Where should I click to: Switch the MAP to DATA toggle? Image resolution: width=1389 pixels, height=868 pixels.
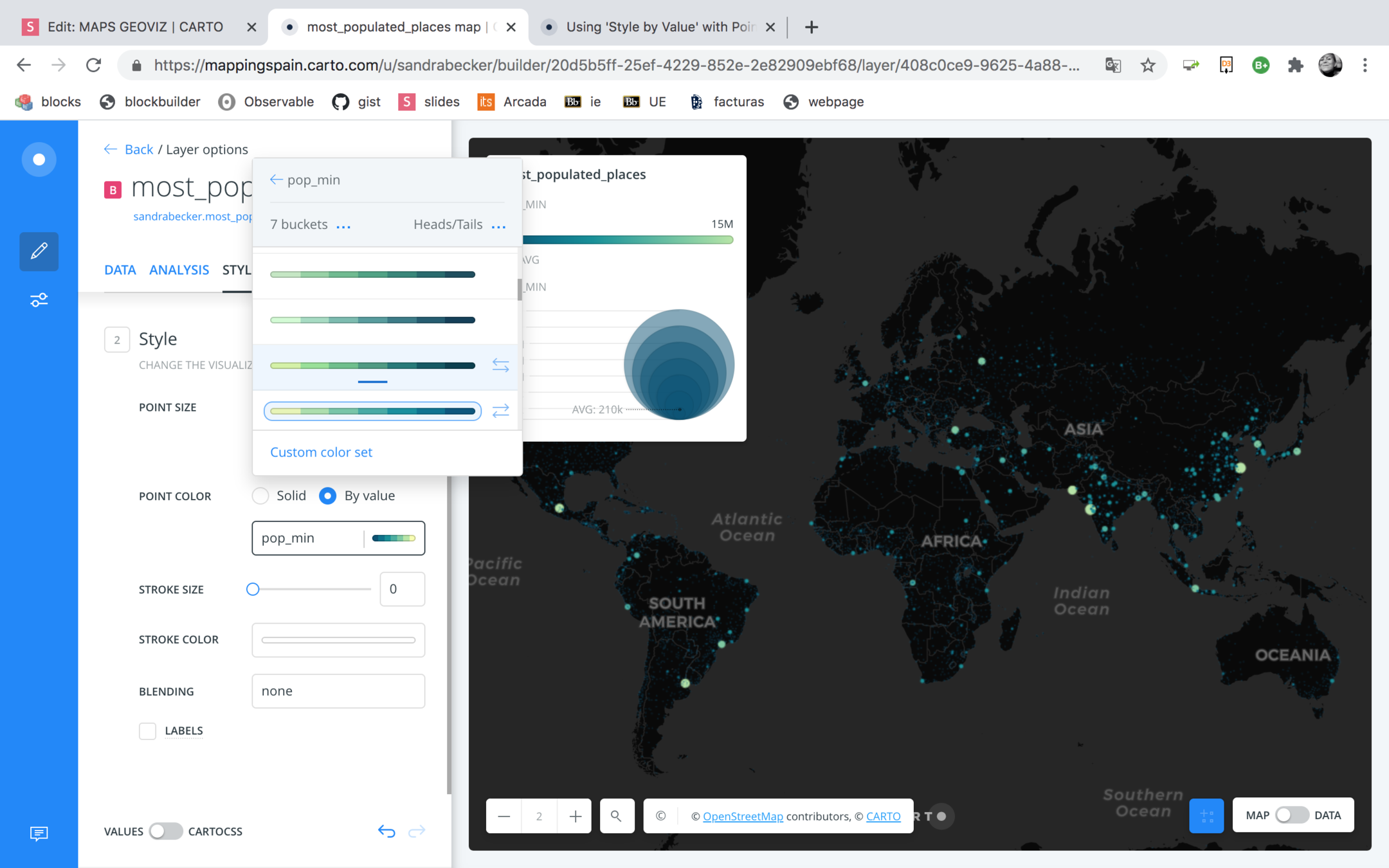[1291, 815]
